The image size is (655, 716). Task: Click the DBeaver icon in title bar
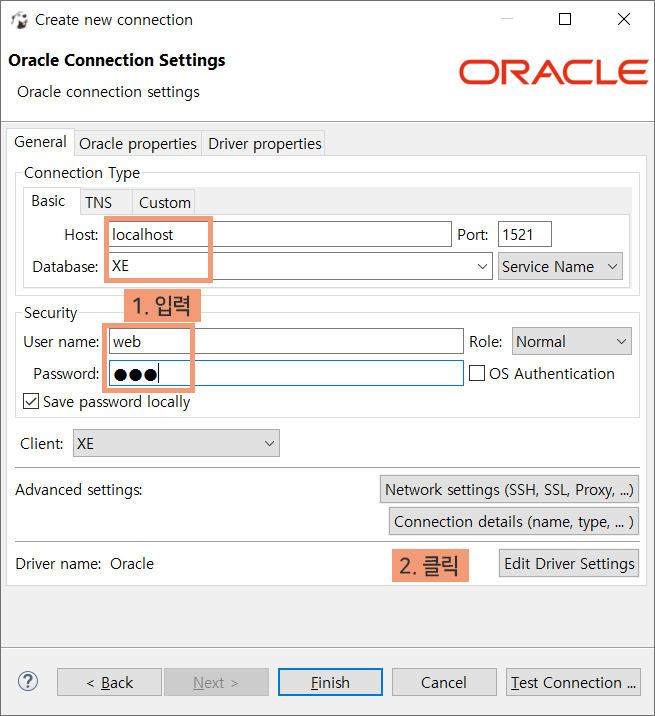click(x=19, y=20)
